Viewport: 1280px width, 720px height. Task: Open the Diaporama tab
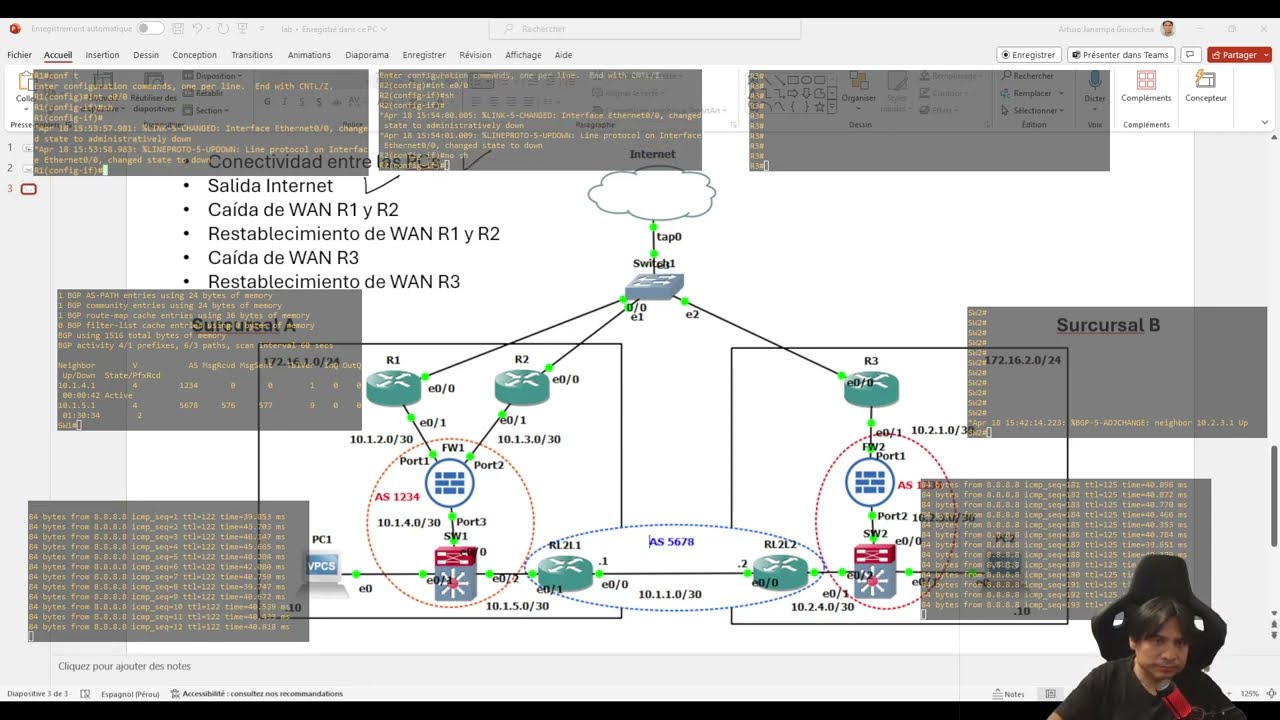tap(367, 55)
